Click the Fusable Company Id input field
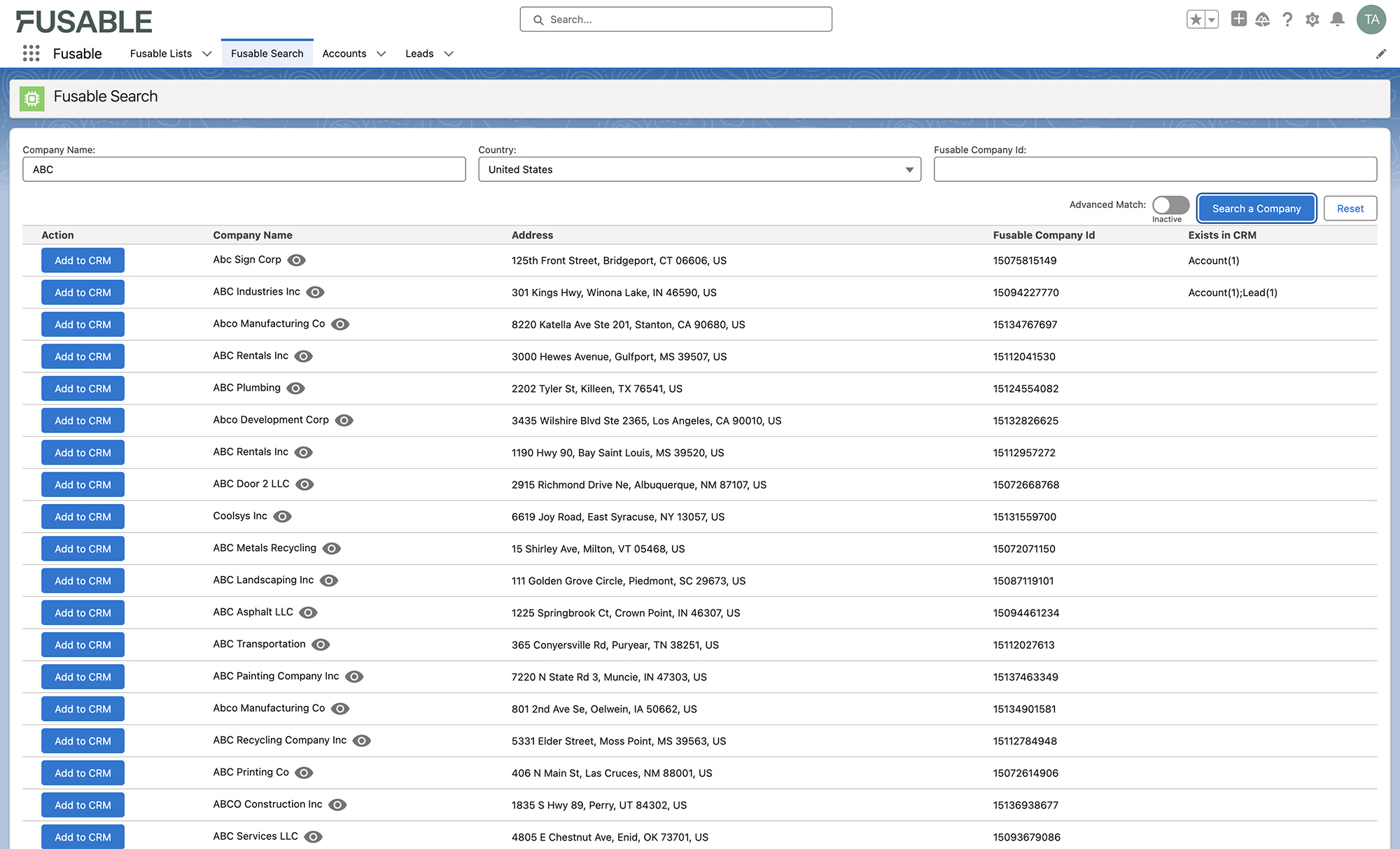The height and width of the screenshot is (849, 1400). click(1155, 169)
